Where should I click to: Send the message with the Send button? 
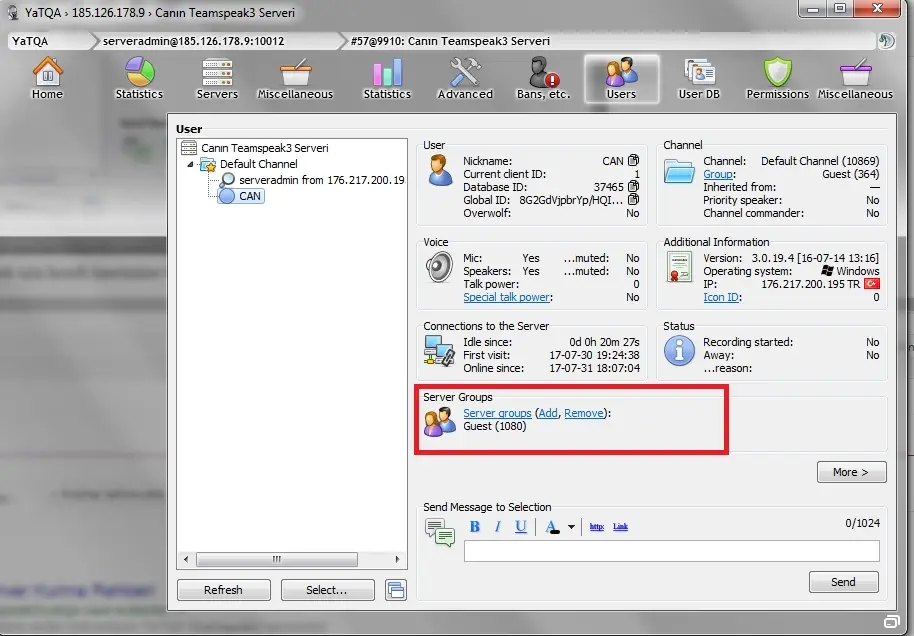(x=843, y=582)
